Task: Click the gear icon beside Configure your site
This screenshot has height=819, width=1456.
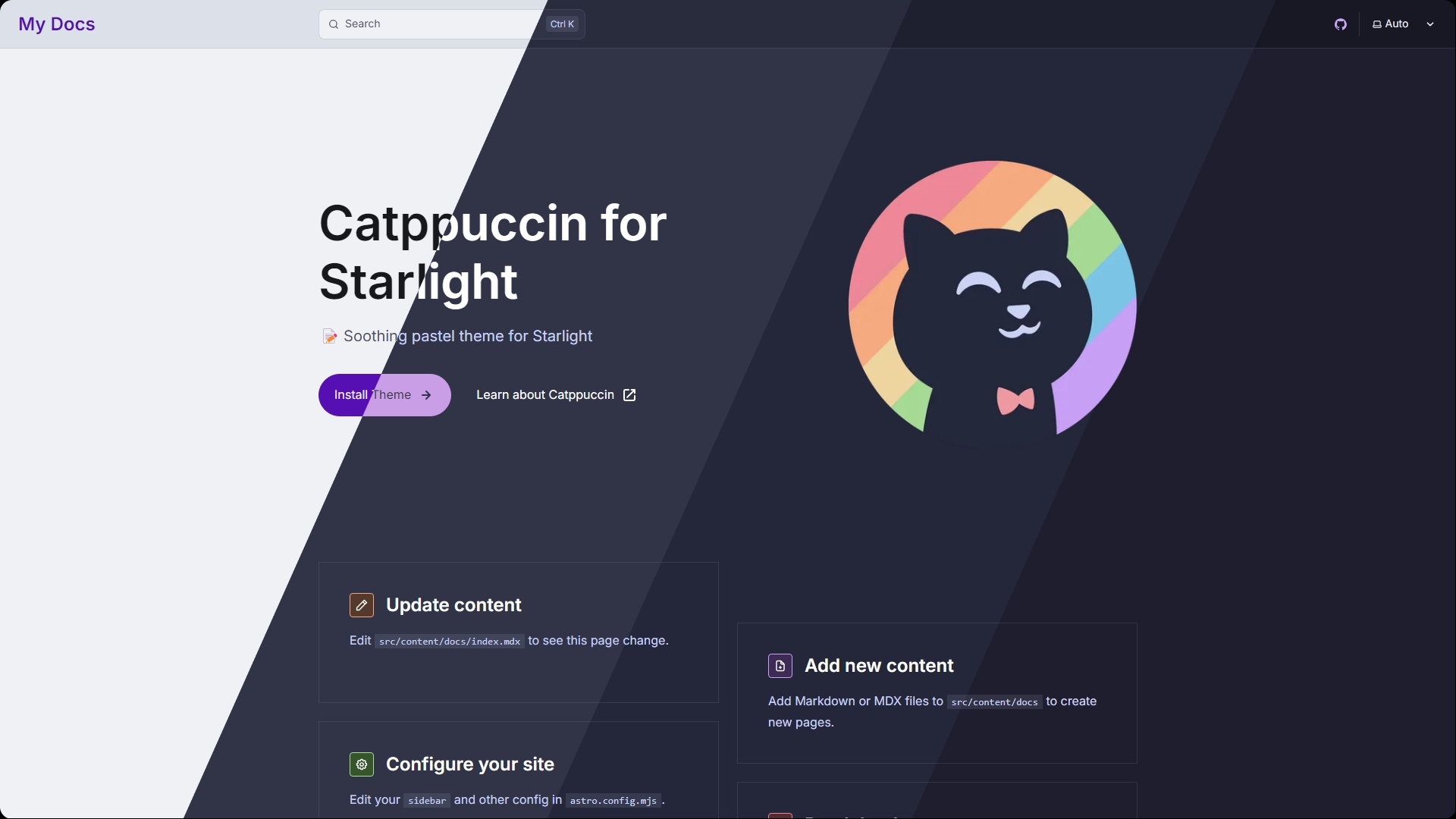Action: pos(362,764)
